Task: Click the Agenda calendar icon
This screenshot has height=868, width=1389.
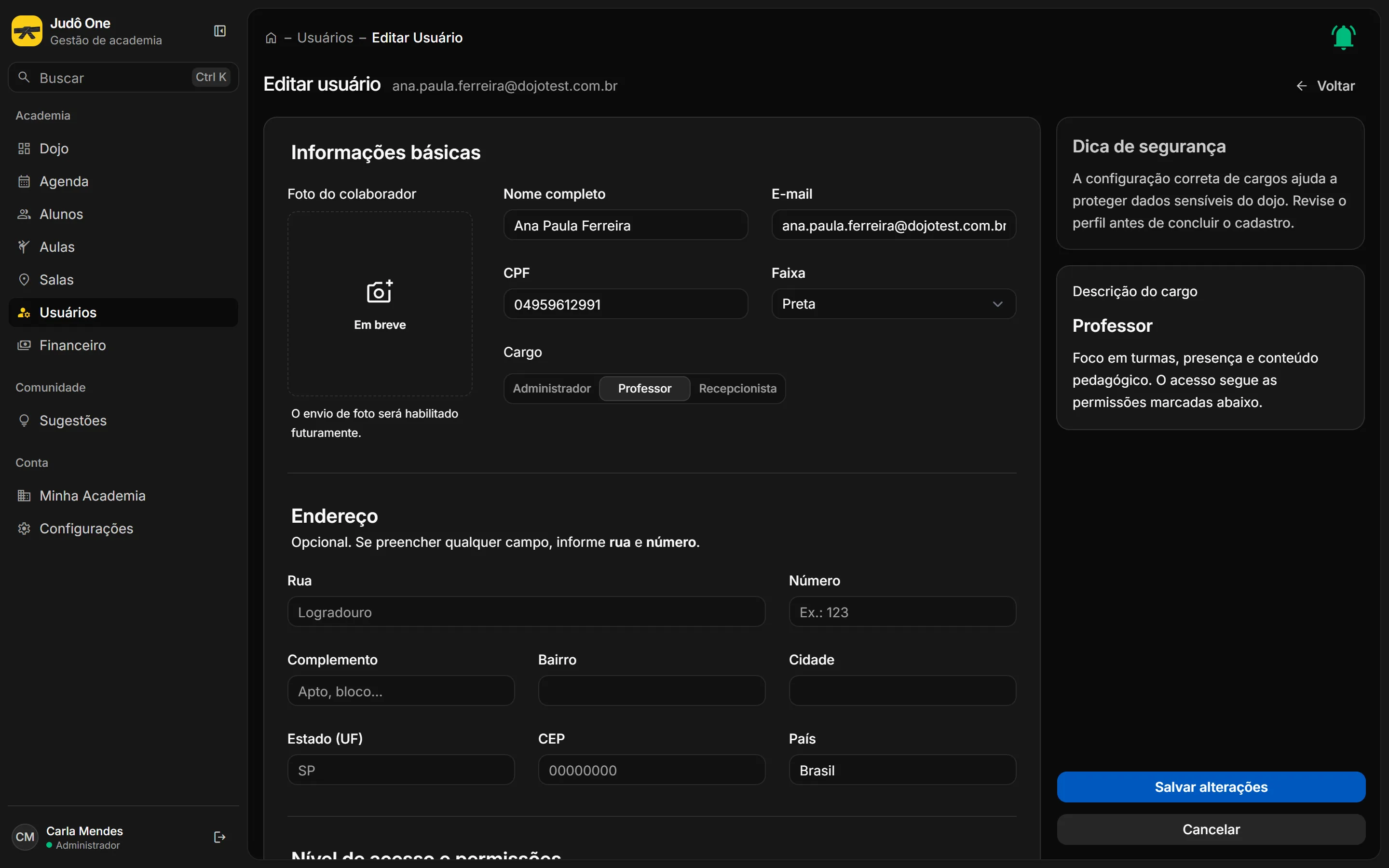Action: [24, 181]
